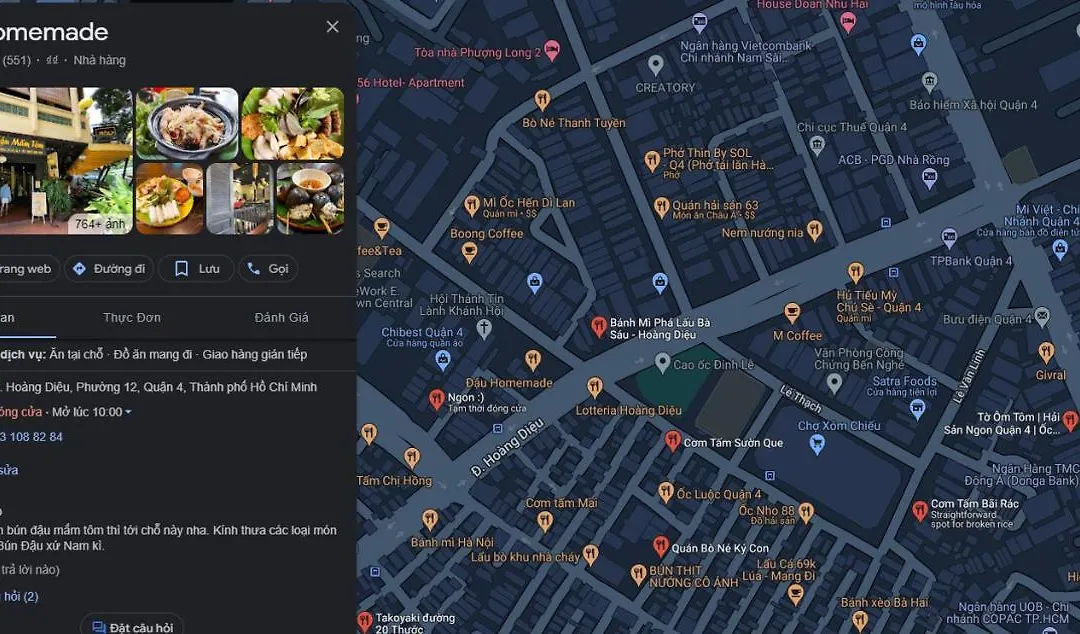Click the Ốc Nhỏ 88 restaurant pin
This screenshot has width=1080, height=634.
[806, 512]
